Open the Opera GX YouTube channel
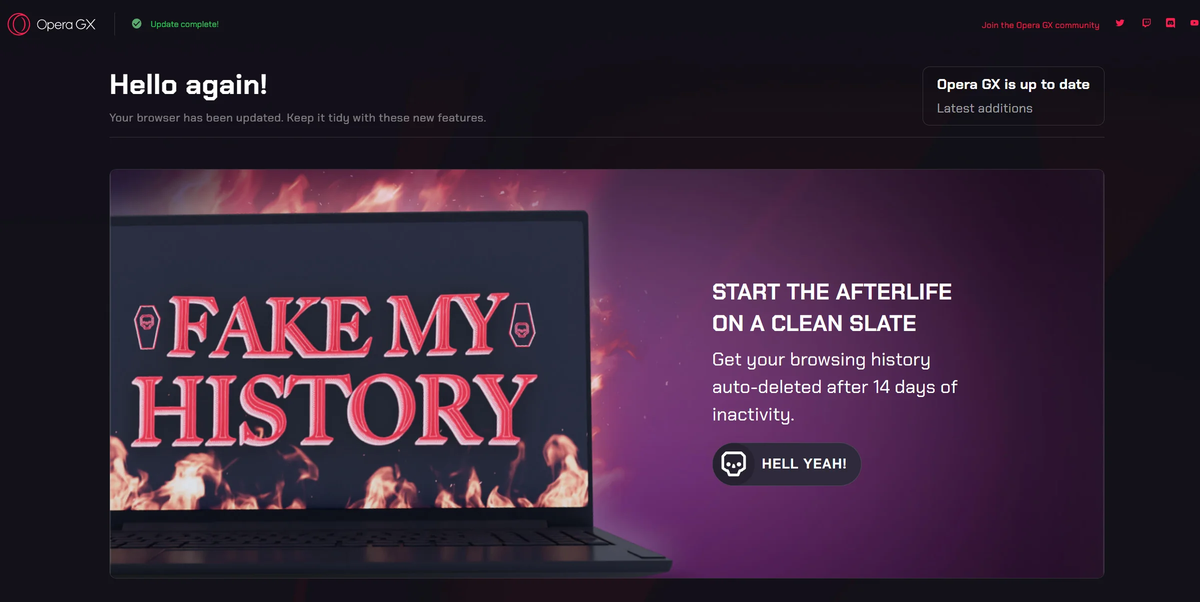The width and height of the screenshot is (1200, 602). coord(1196,24)
